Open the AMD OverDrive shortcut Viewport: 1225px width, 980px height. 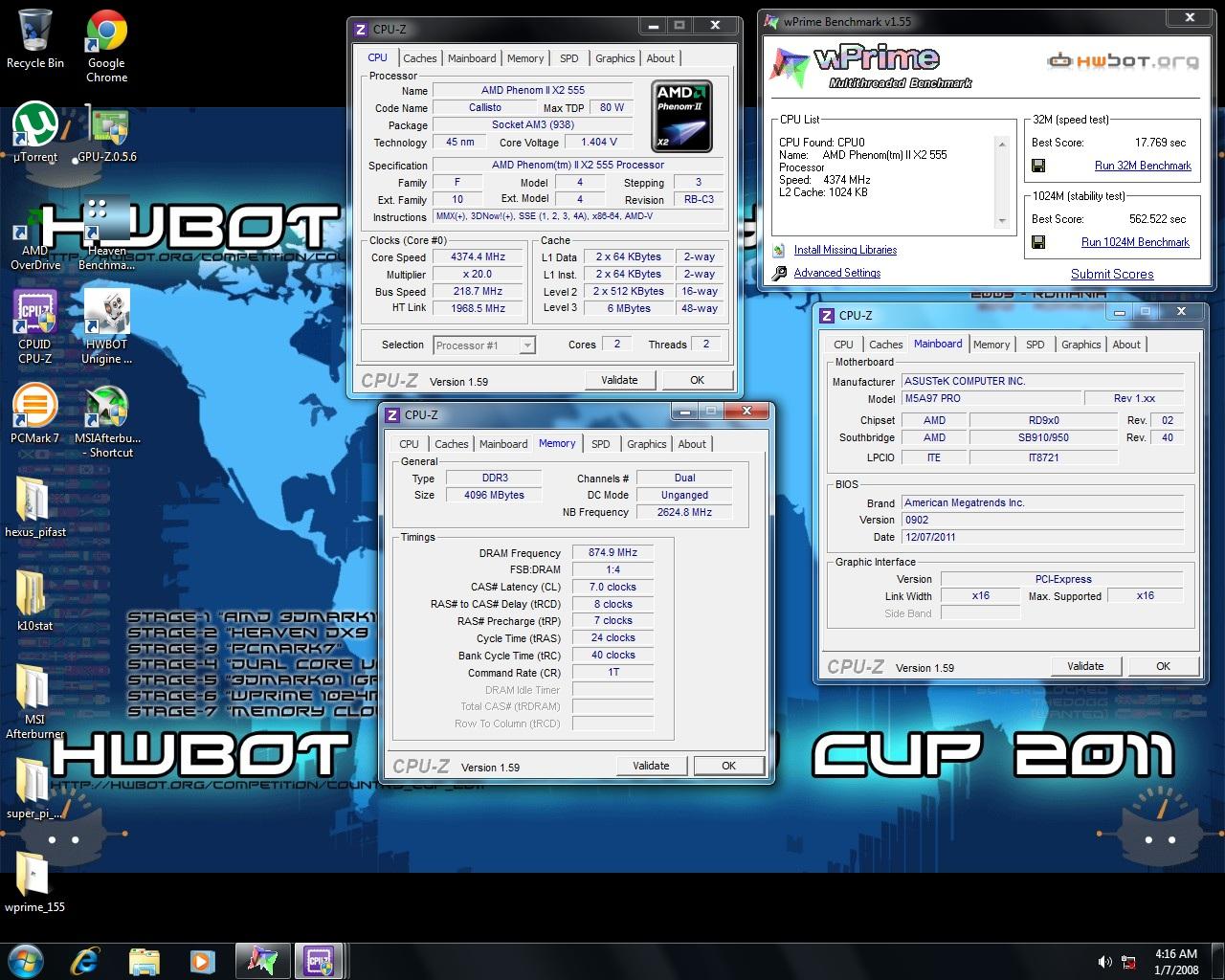coord(35,238)
